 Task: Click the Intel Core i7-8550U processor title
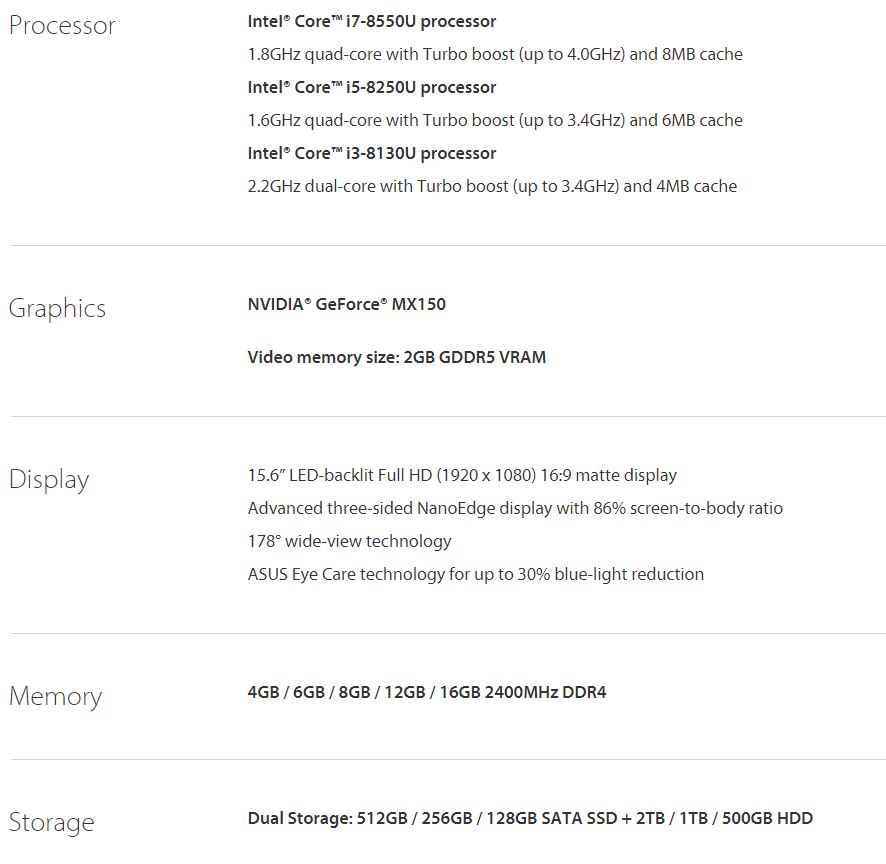pos(372,21)
